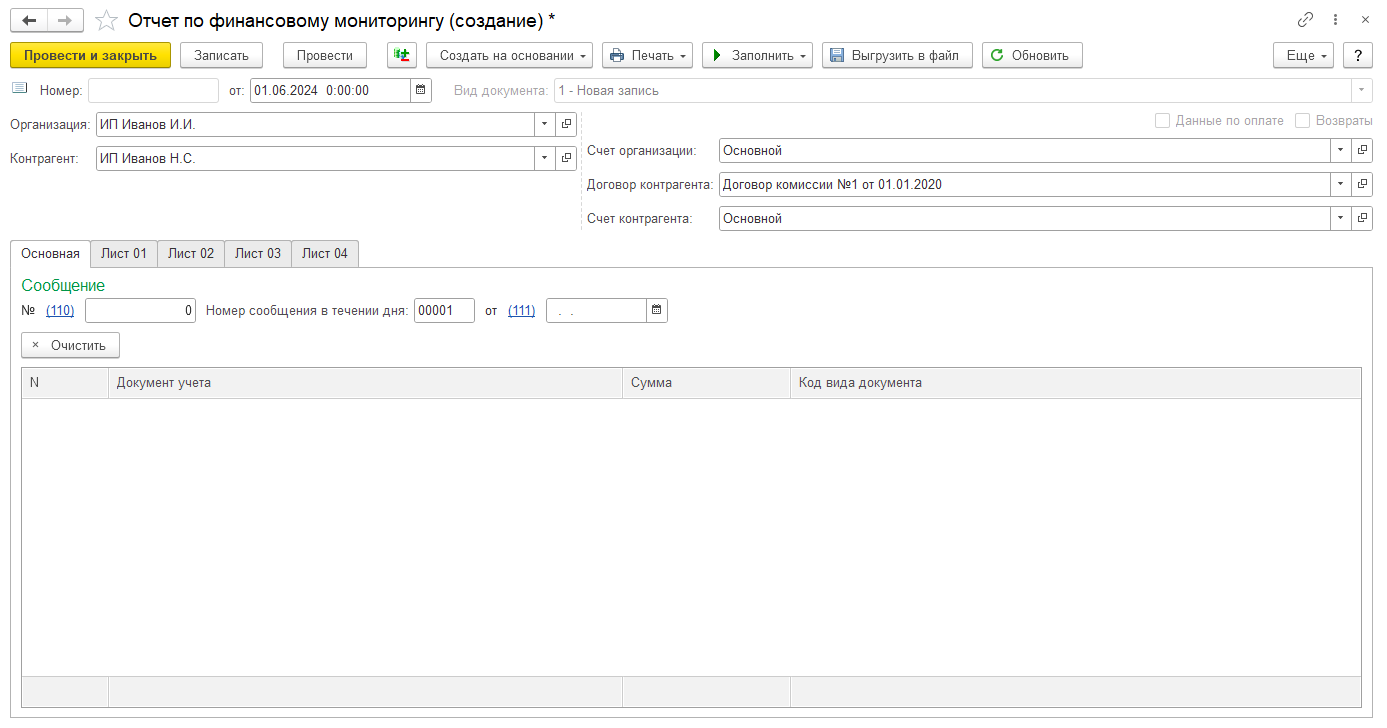Switch to the Лист 04 tab

pyautogui.click(x=325, y=253)
